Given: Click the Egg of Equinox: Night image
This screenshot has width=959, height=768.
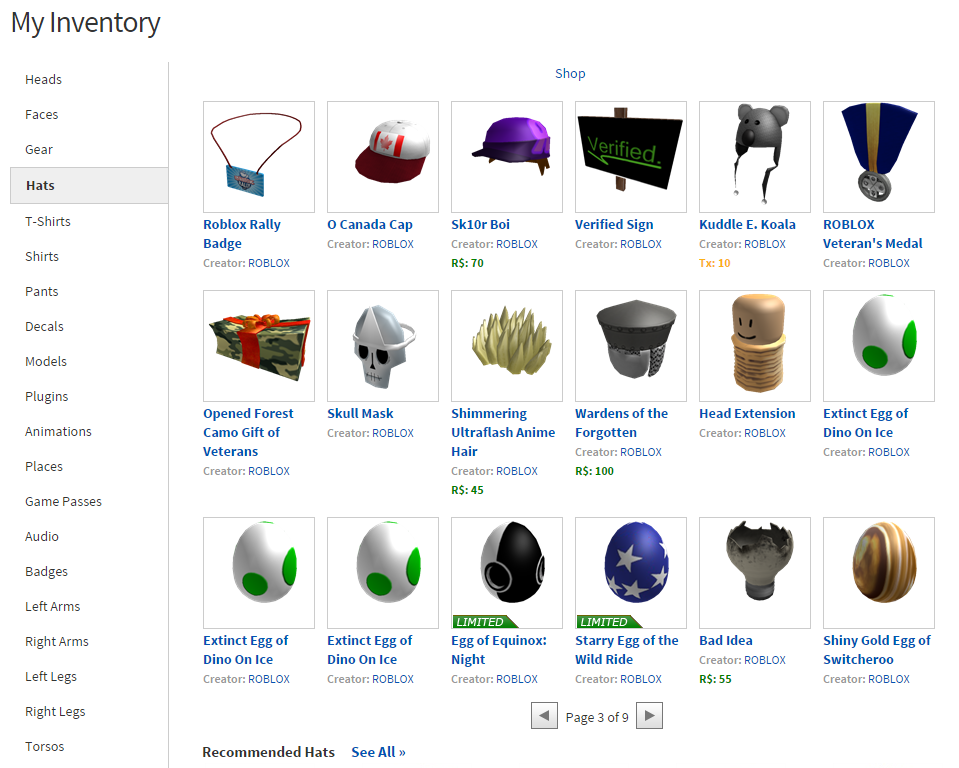Looking at the screenshot, I should 507,573.
